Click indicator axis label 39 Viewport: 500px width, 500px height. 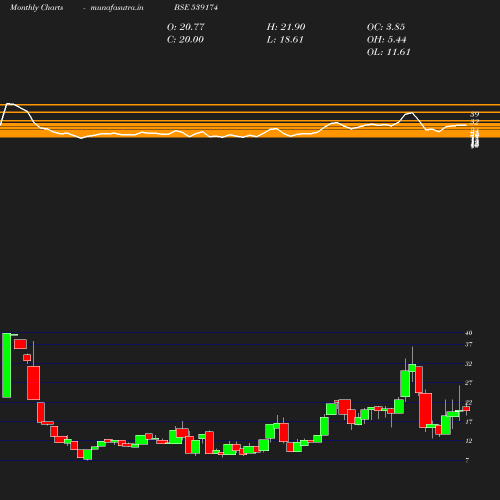475,114
